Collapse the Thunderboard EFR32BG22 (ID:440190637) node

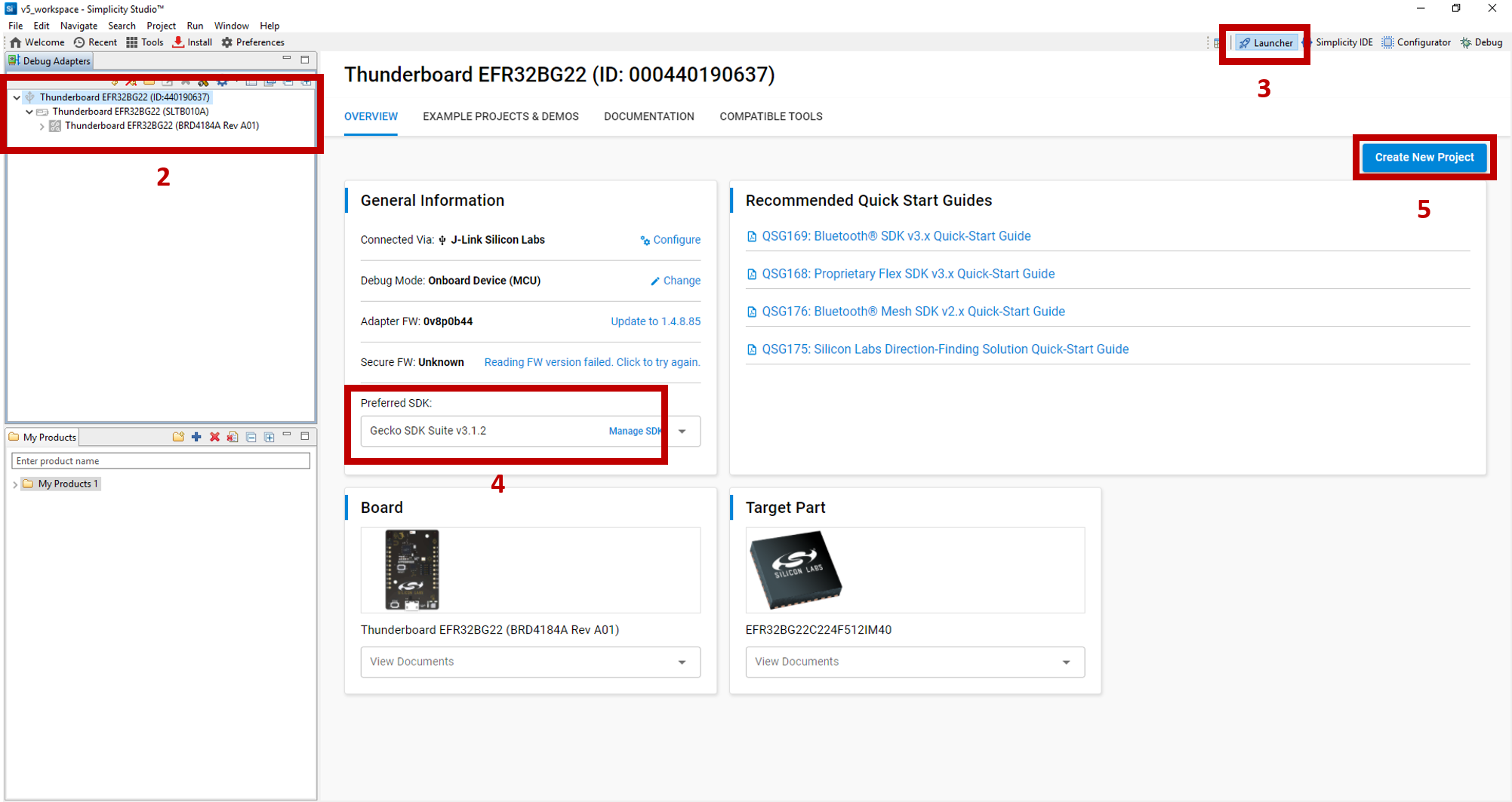tap(17, 97)
